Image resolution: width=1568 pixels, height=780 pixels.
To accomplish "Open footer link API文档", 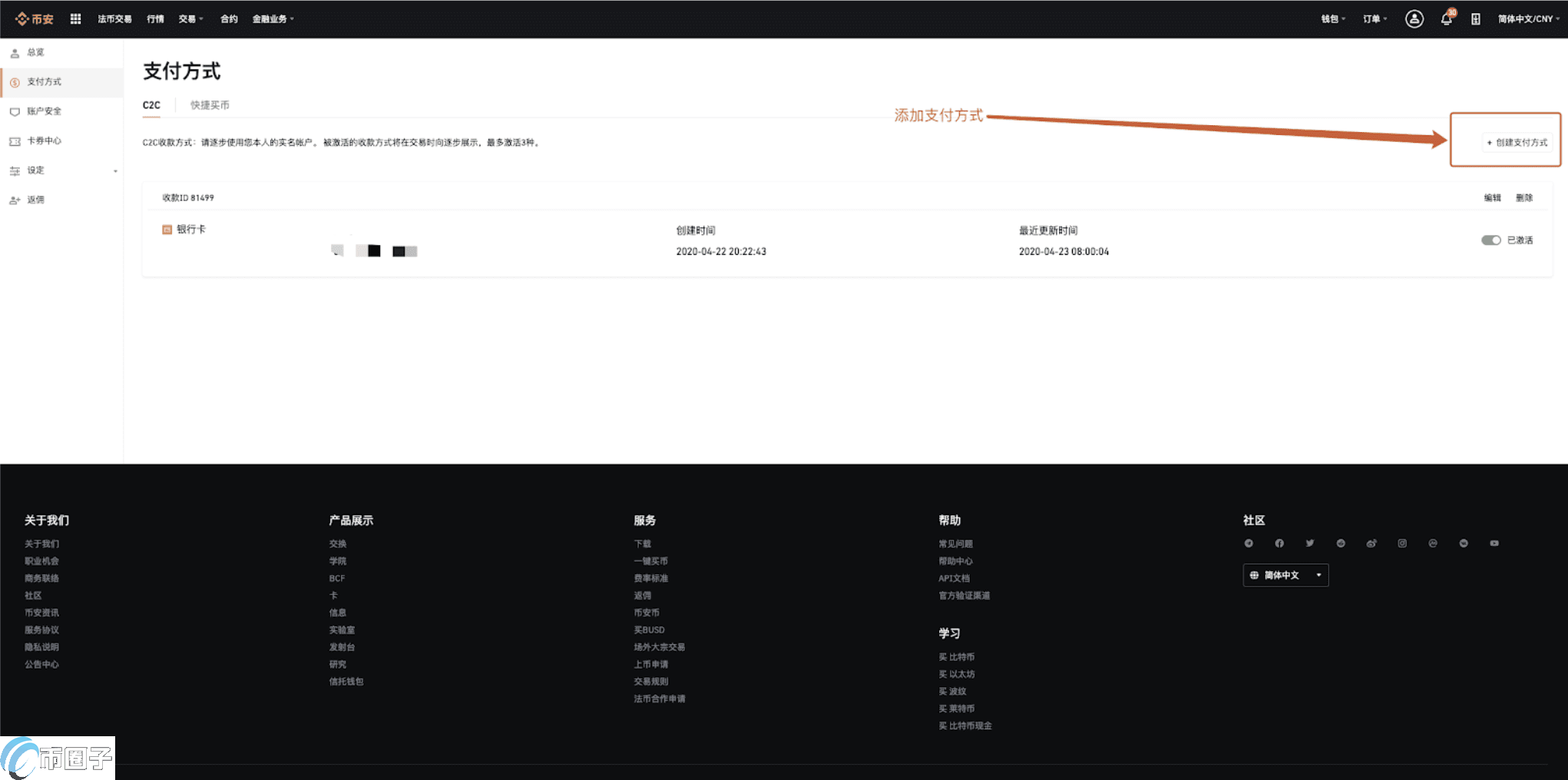I will click(954, 579).
